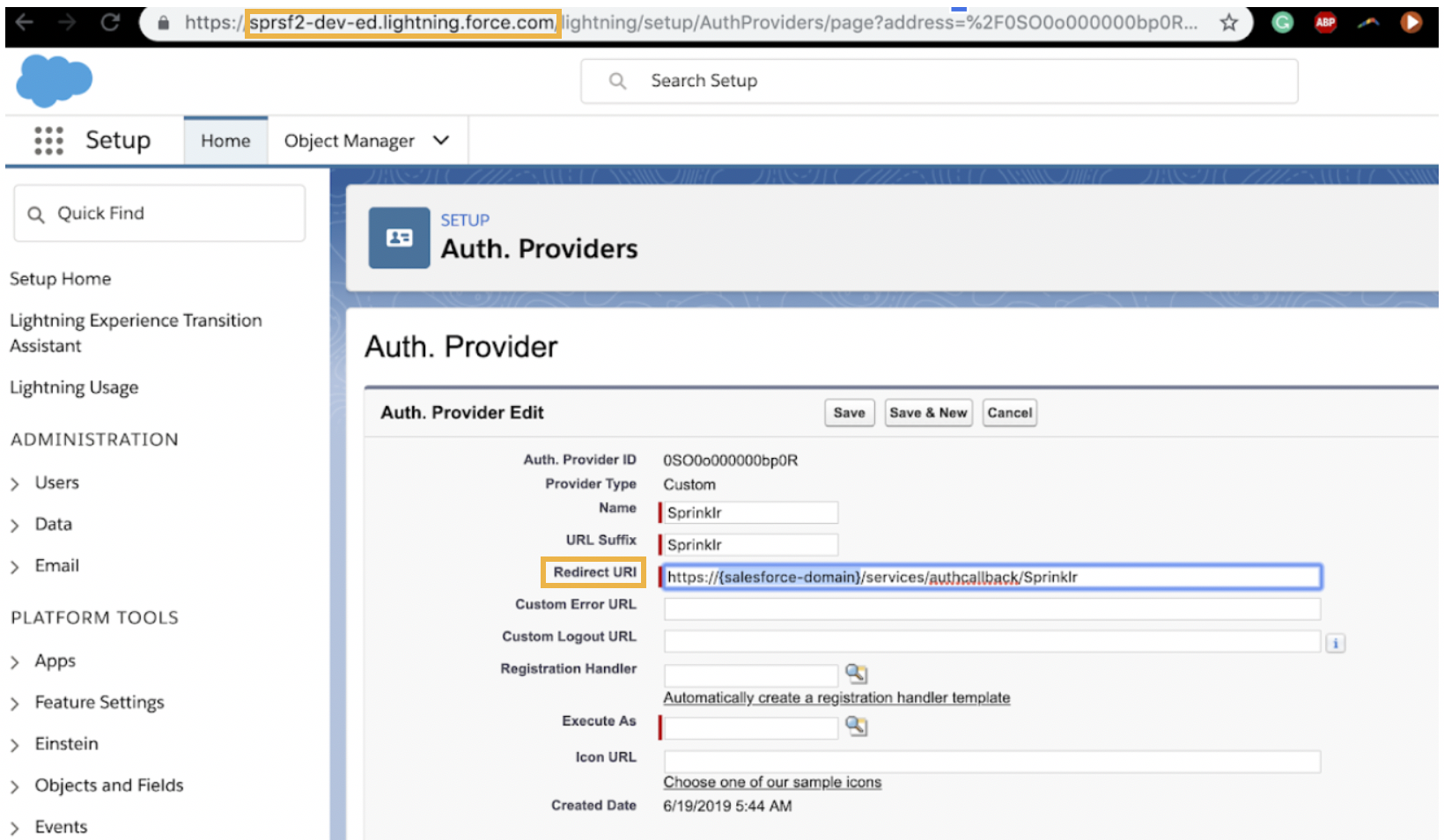Expand the Email tree node
Viewport: 1444px width, 840px height.
[15, 567]
